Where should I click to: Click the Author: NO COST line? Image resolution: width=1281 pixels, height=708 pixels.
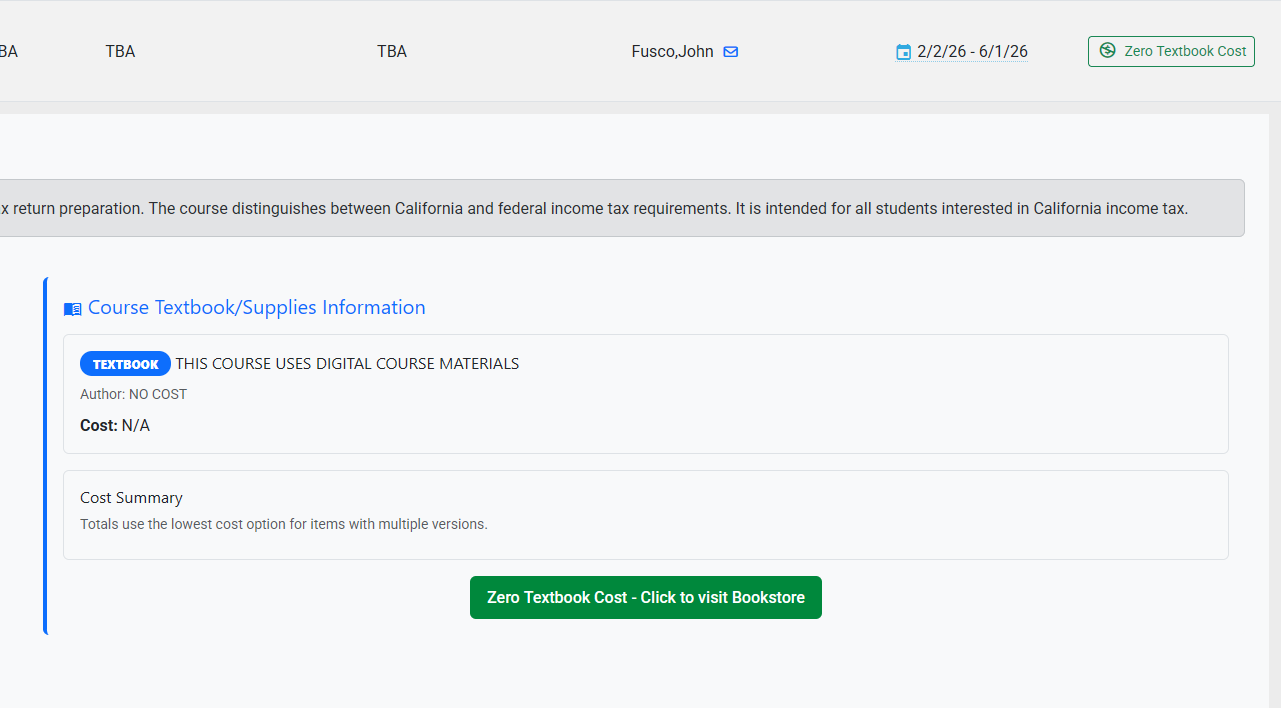point(133,394)
